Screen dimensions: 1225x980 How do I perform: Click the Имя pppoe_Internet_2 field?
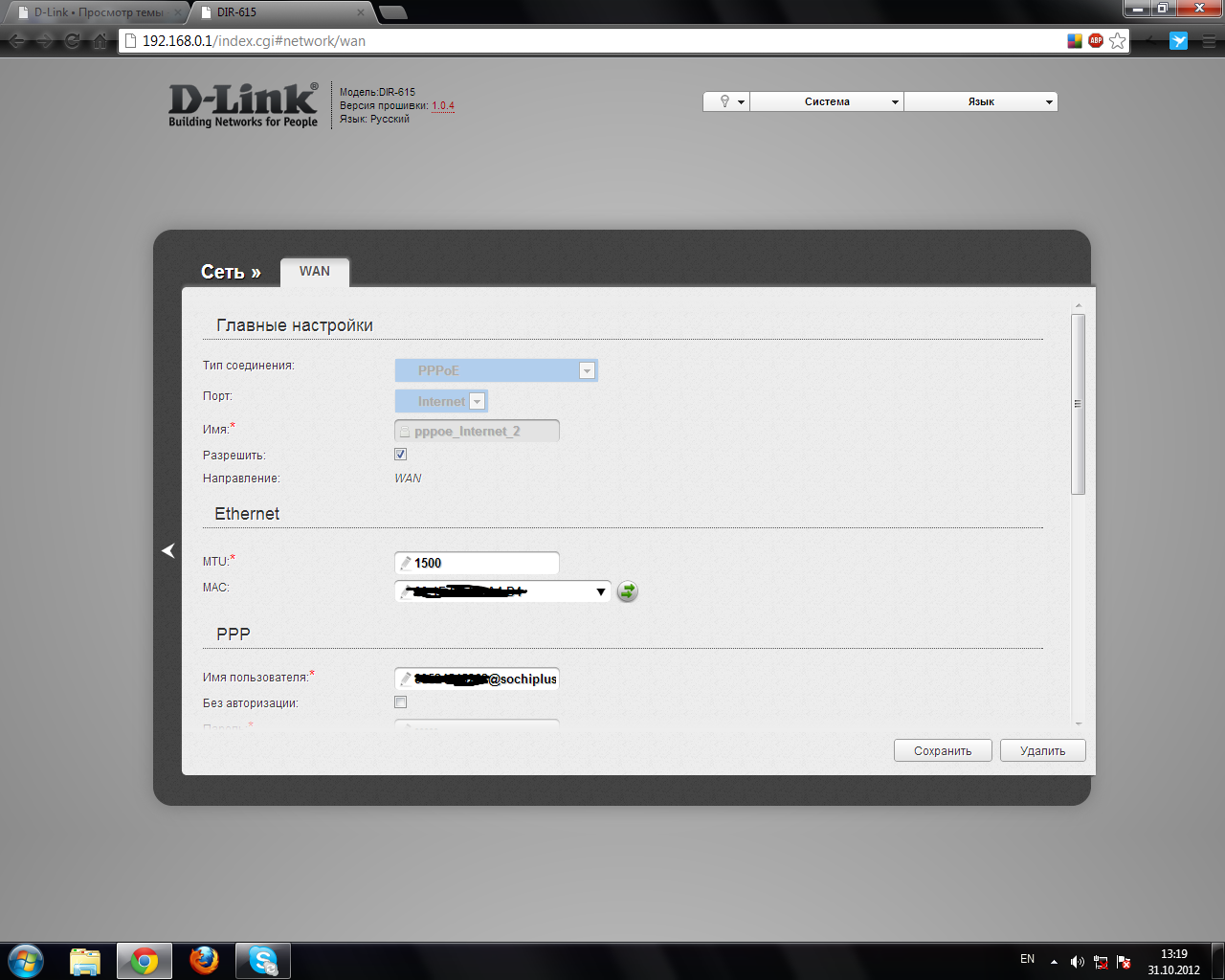(x=477, y=432)
